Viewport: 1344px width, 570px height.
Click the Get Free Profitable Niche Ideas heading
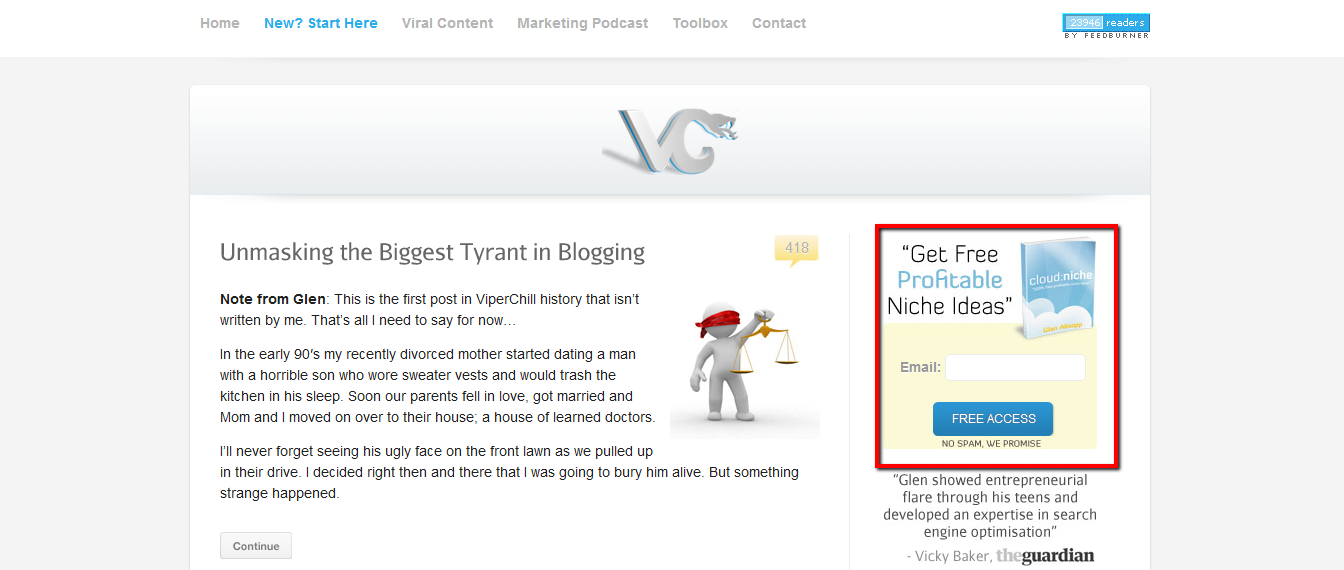click(x=950, y=280)
